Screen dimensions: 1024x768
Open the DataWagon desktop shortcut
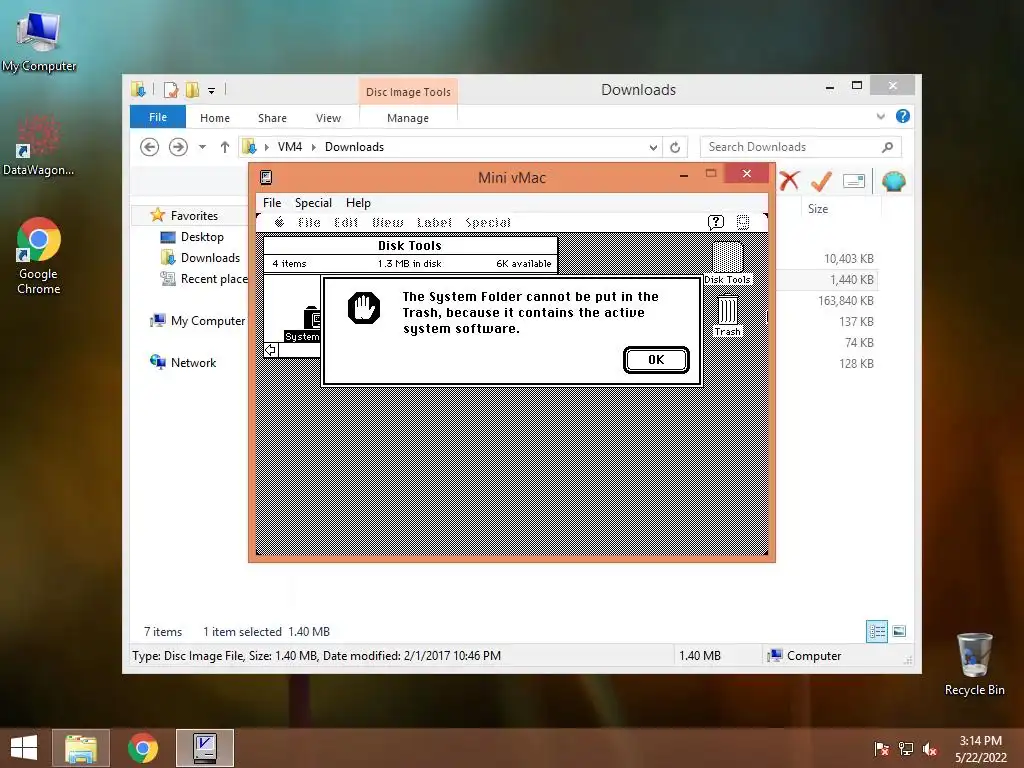[x=39, y=145]
